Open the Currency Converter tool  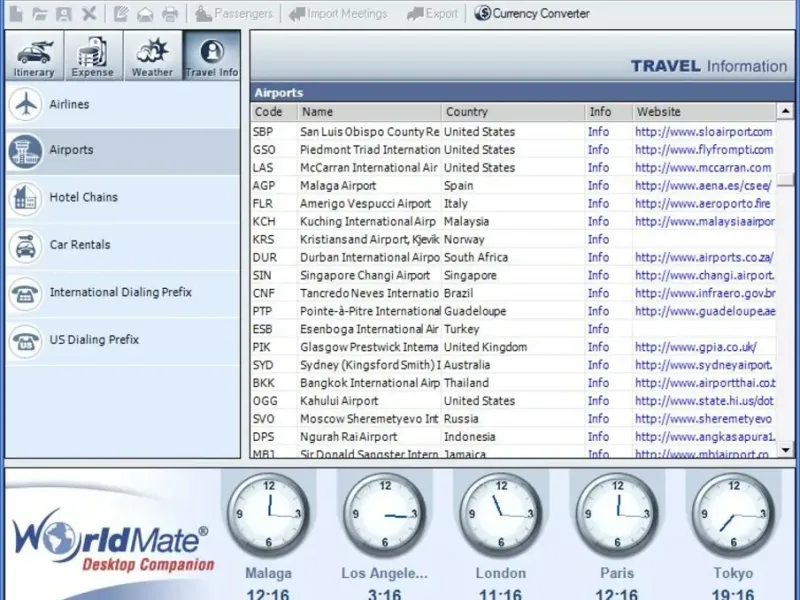532,14
